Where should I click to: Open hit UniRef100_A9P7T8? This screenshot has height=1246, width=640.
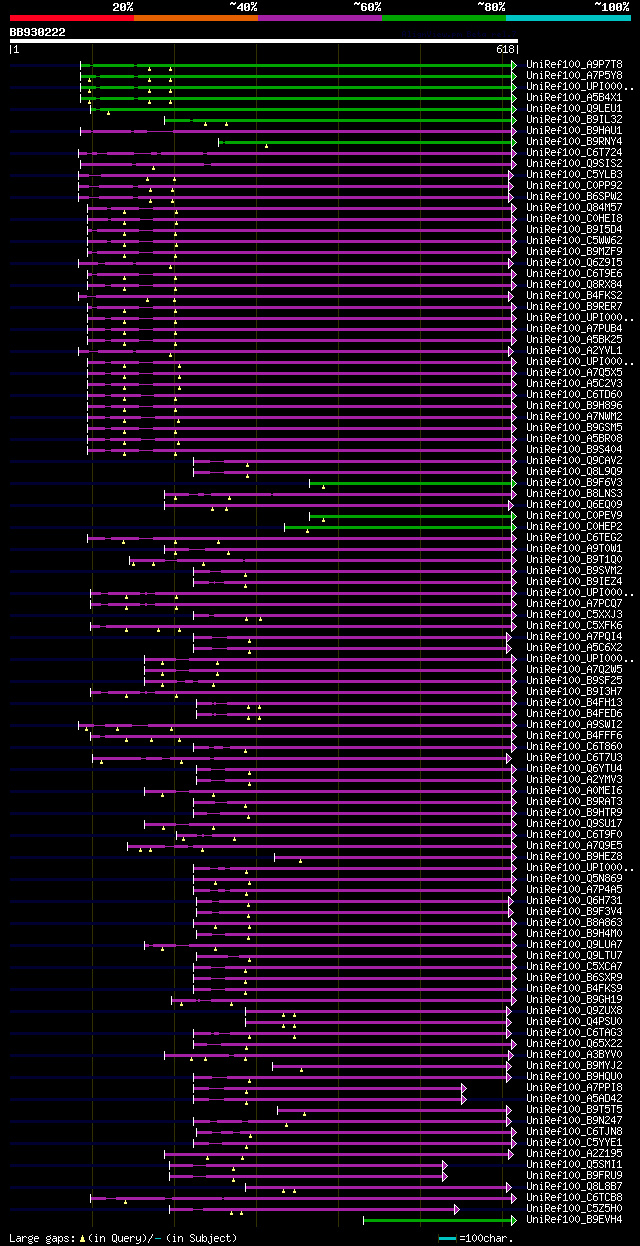[x=574, y=65]
